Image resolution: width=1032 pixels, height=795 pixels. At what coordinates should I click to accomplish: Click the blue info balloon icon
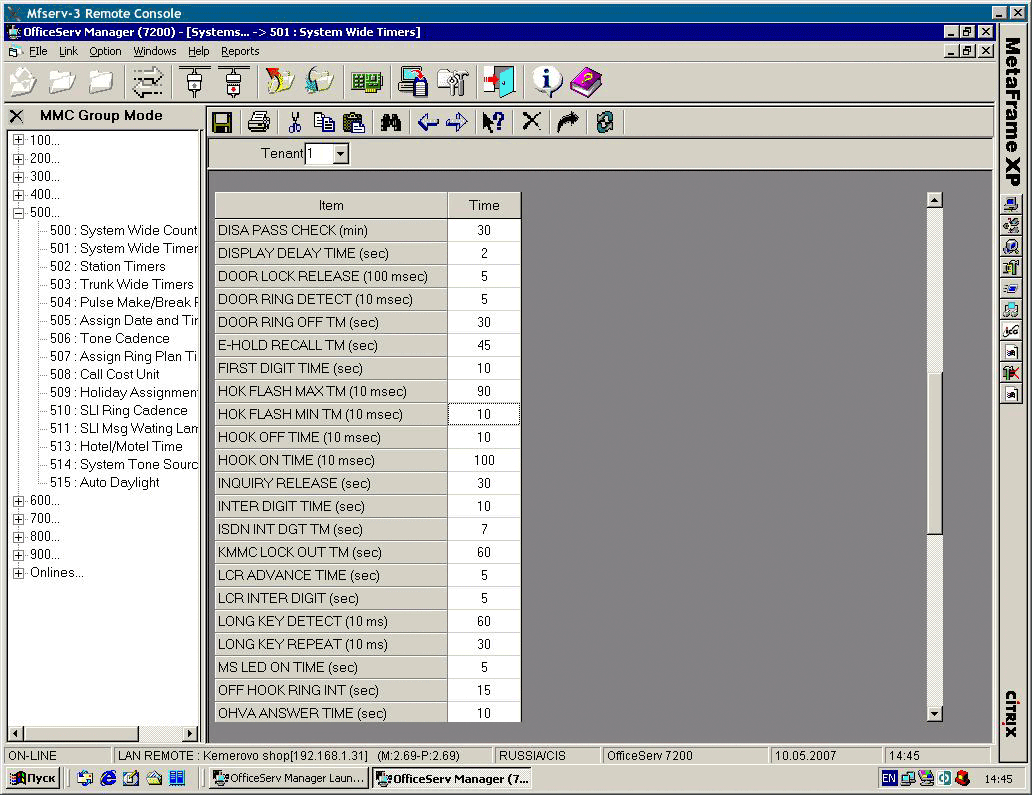546,82
